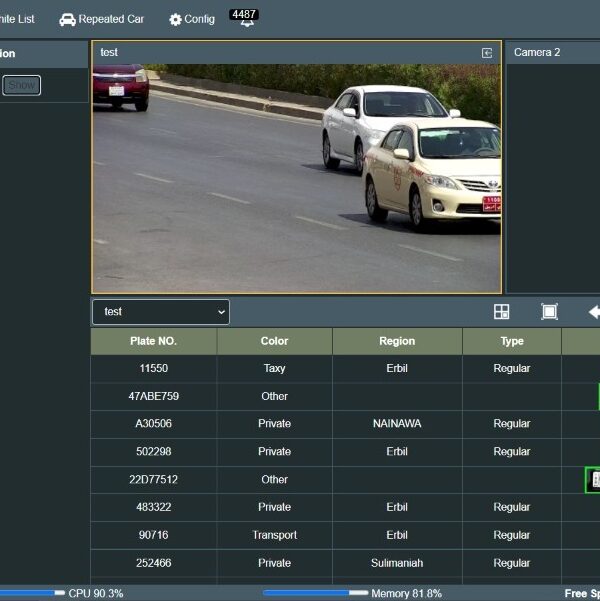Click the left arrow navigation icon

coord(594,312)
